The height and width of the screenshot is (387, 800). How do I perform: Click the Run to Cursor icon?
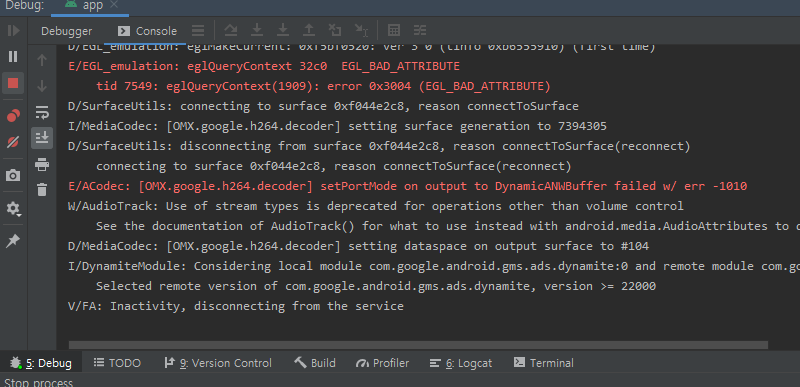(x=361, y=31)
